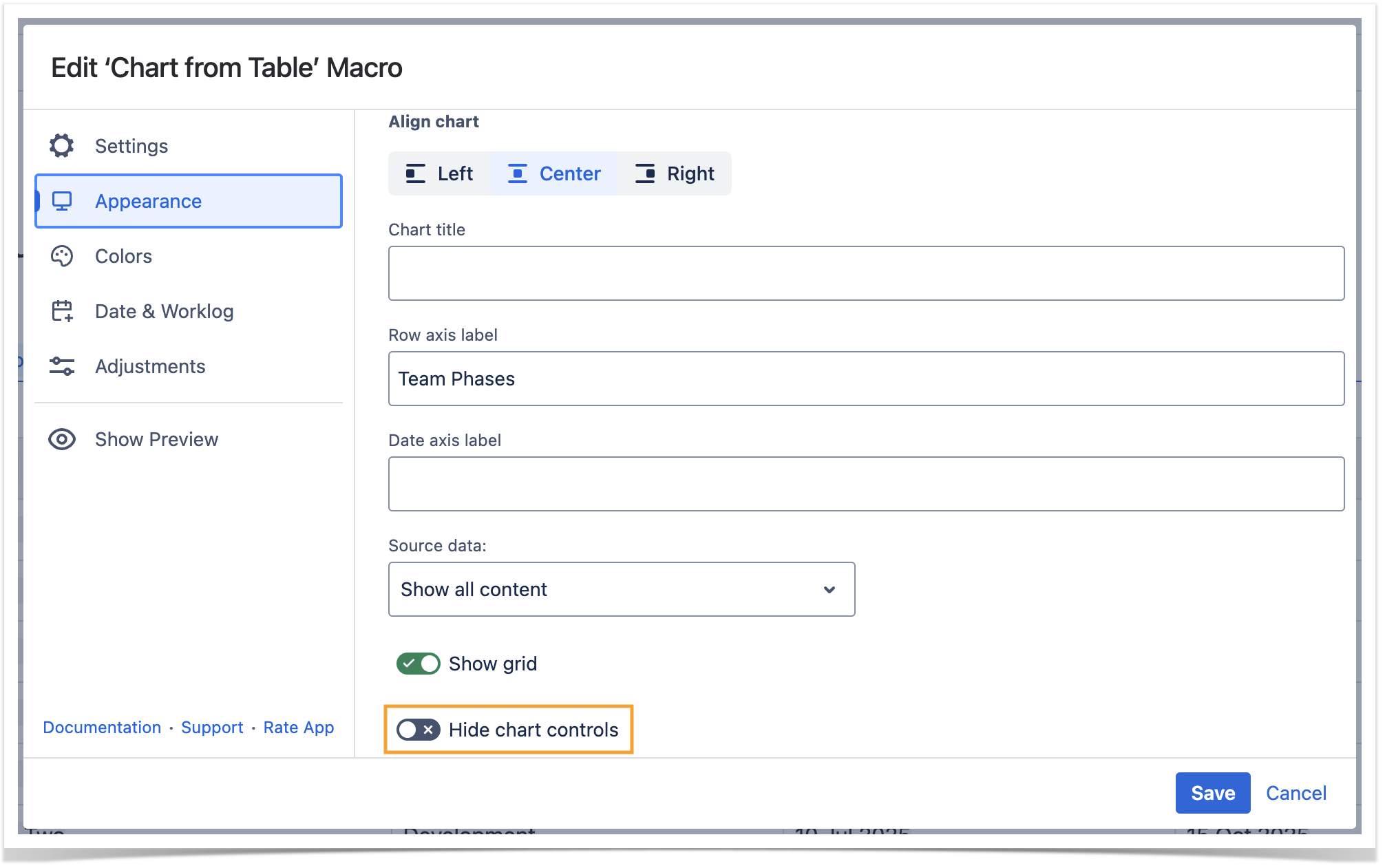Screen dimensions: 1385x868
Task: Select the Center alignment option
Action: coord(554,173)
